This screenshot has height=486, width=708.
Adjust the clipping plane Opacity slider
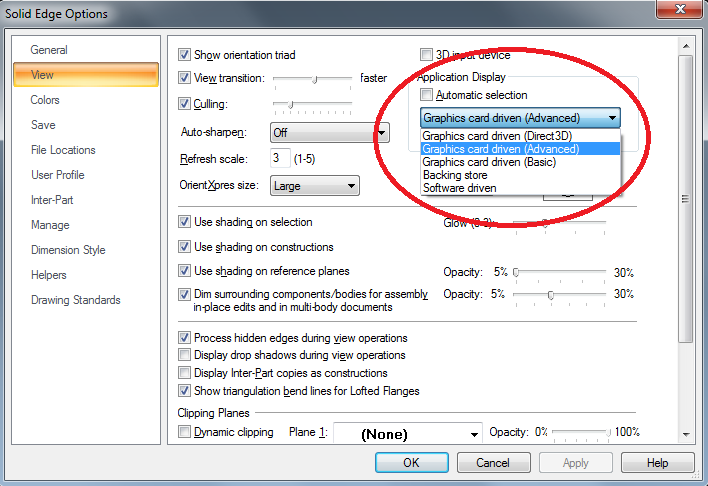pyautogui.click(x=608, y=433)
